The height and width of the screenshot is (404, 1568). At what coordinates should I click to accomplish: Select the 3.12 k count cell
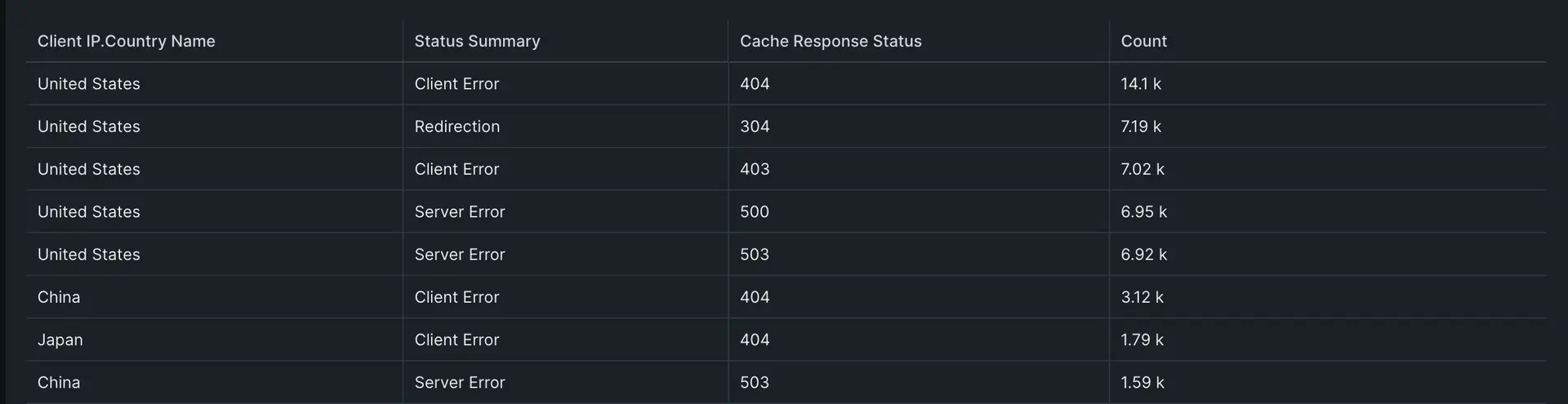point(1142,298)
